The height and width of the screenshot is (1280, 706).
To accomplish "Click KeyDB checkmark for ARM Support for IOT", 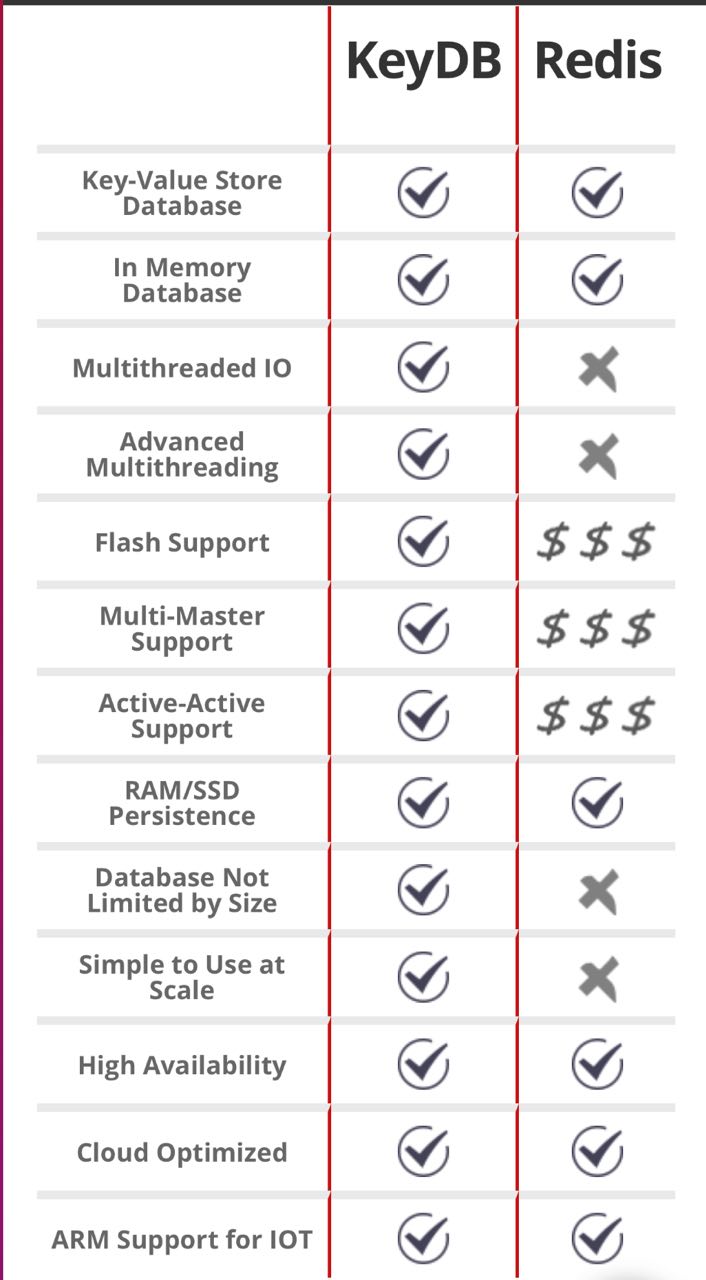I will tap(423, 1239).
